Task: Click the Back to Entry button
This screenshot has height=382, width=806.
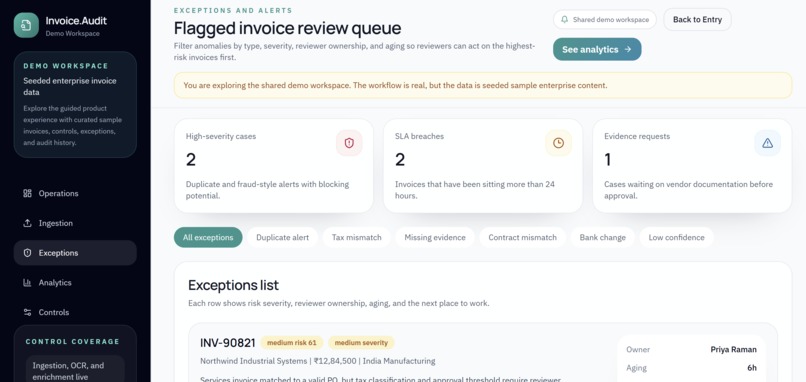Action: click(698, 20)
